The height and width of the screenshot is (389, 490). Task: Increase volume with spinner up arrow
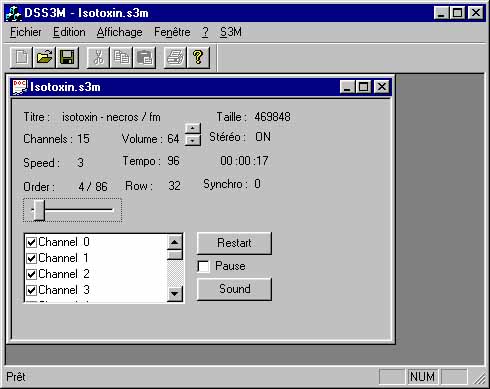click(x=193, y=128)
